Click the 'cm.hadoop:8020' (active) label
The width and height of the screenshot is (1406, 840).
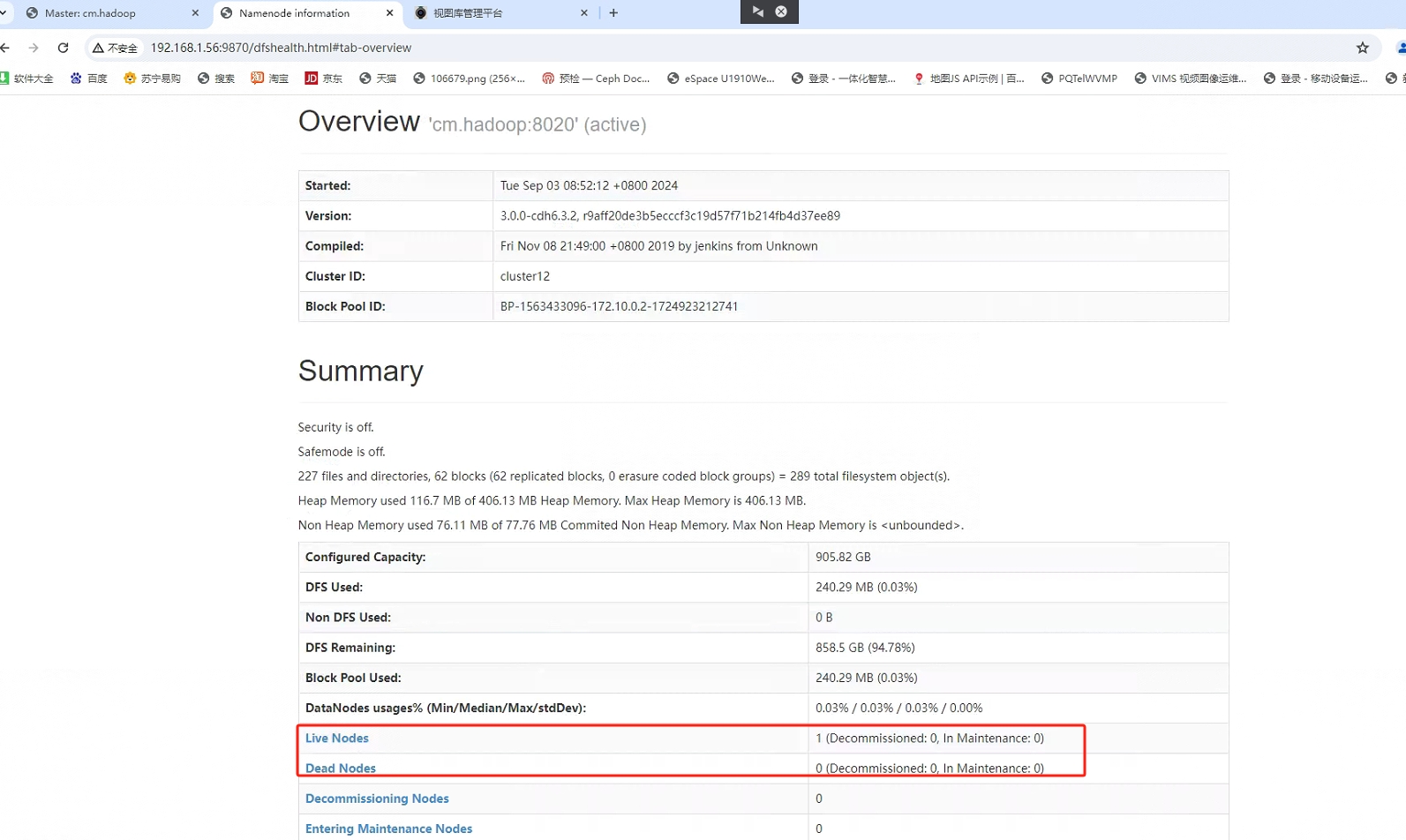pos(538,124)
